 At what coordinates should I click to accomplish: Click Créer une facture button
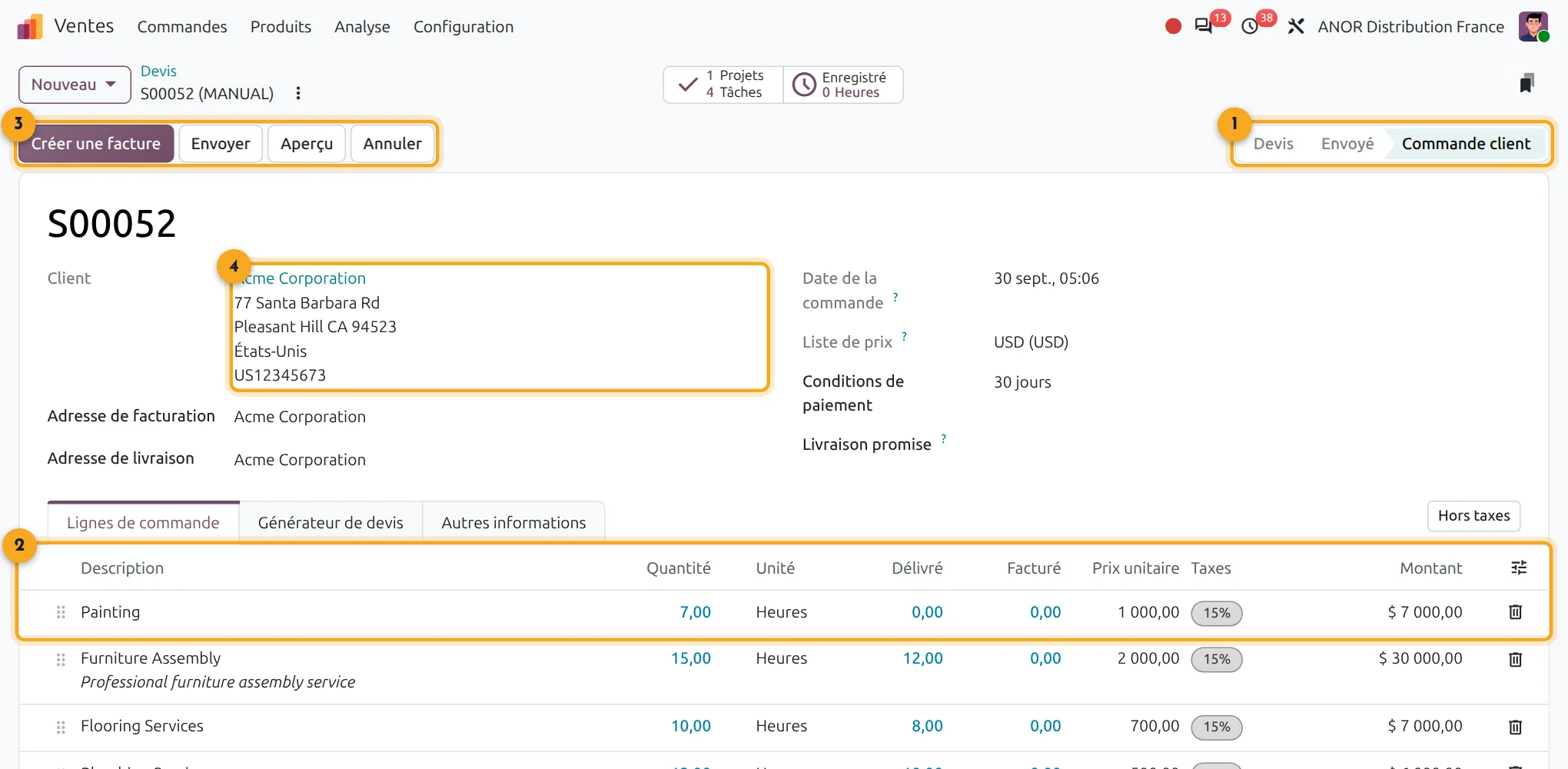coord(96,144)
